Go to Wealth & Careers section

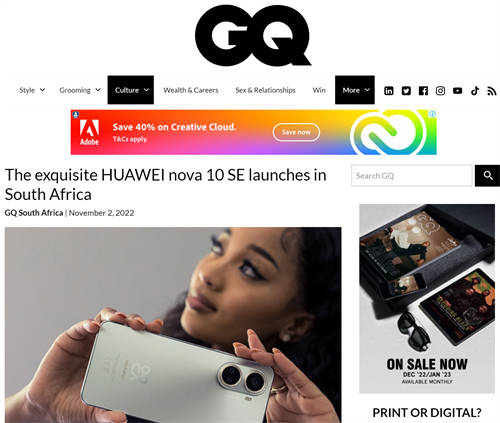(x=191, y=90)
